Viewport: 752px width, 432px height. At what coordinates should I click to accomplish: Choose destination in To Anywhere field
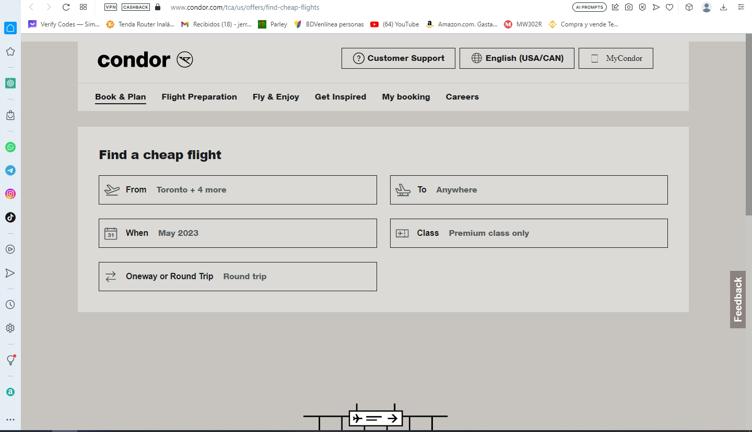[x=529, y=190]
